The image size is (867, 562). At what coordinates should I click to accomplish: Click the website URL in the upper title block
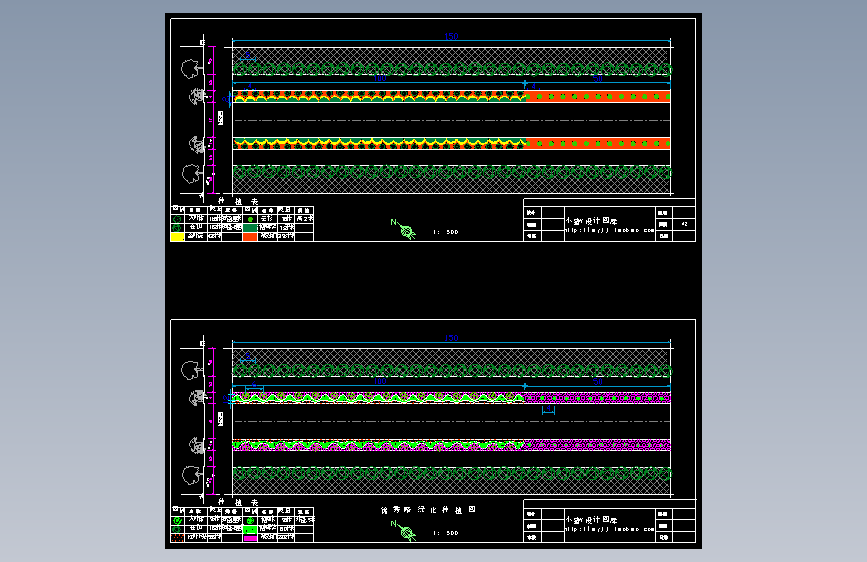[609, 230]
